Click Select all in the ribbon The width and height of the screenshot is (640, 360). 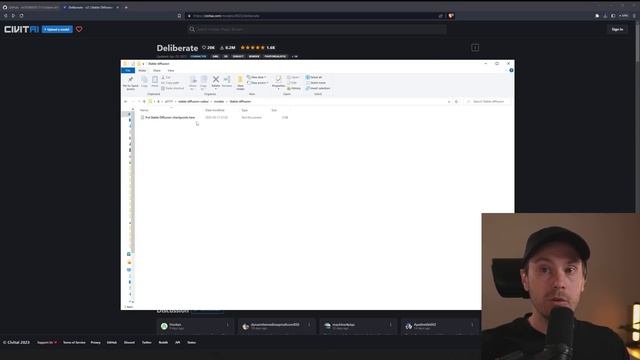click(x=314, y=77)
